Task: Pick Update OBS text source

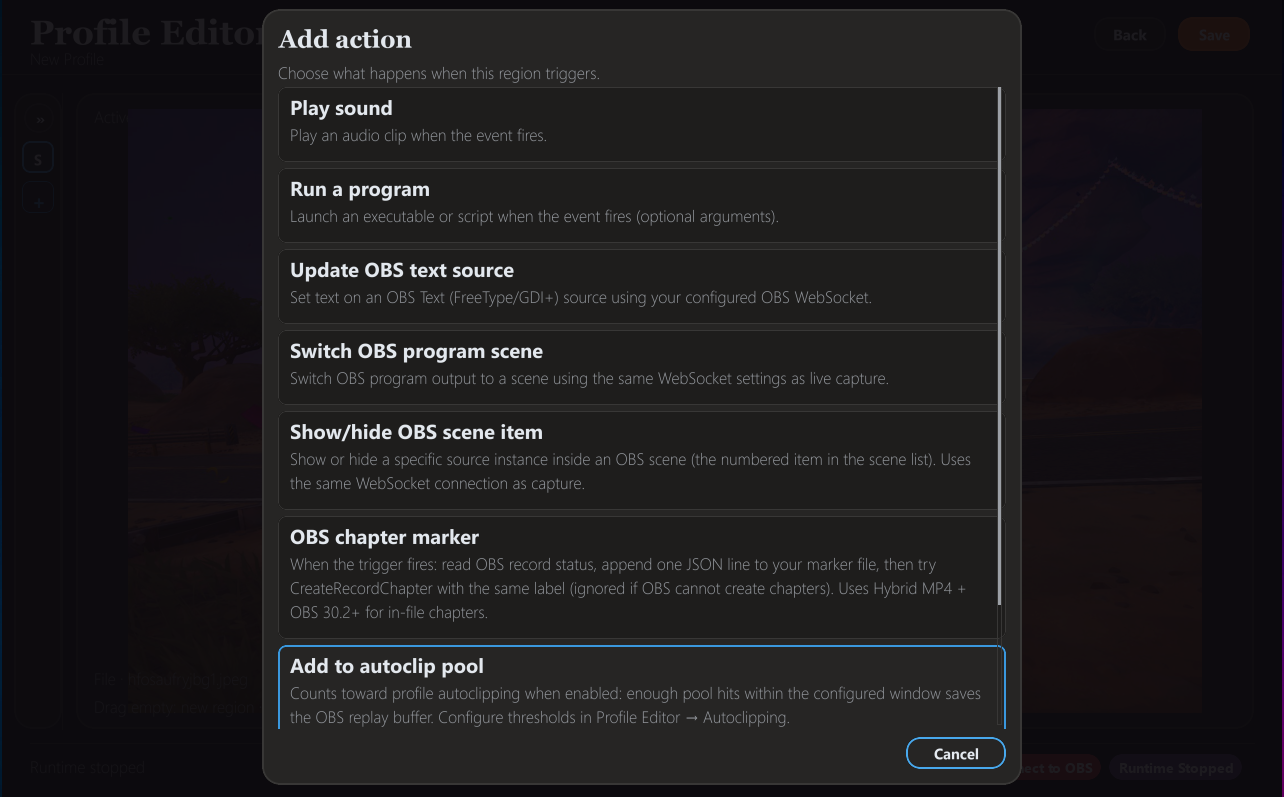Action: click(x=402, y=271)
